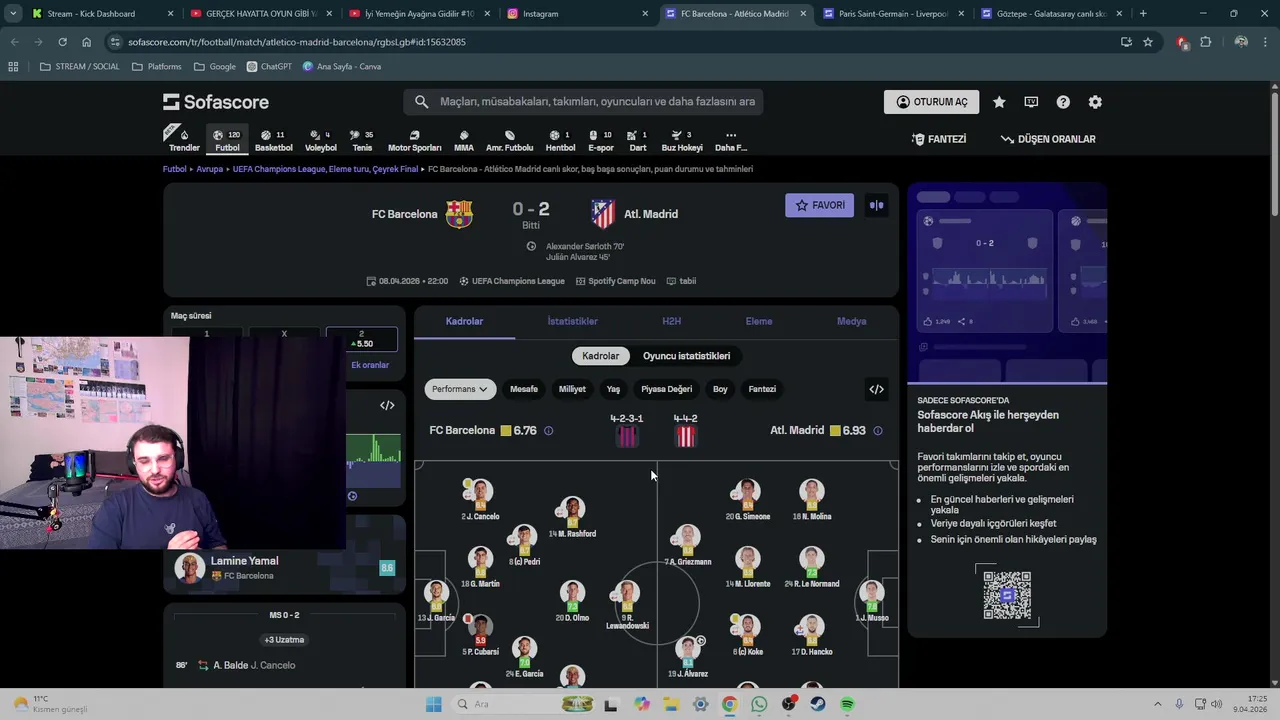Viewport: 1280px width, 720px height.
Task: Select the Hentbol sport icon
Action: 560,140
